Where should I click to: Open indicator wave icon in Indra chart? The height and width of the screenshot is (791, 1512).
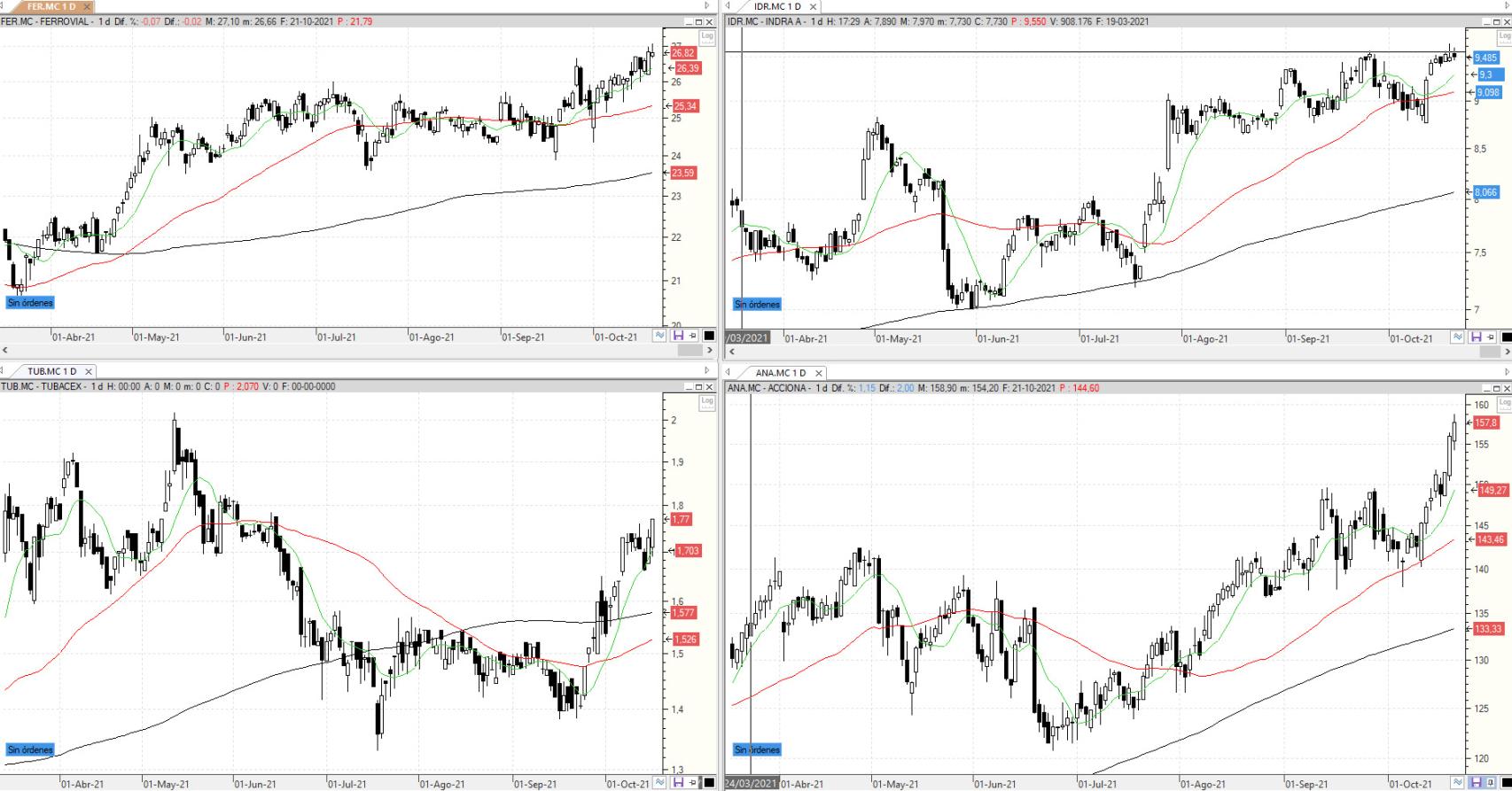pyautogui.click(x=1457, y=337)
